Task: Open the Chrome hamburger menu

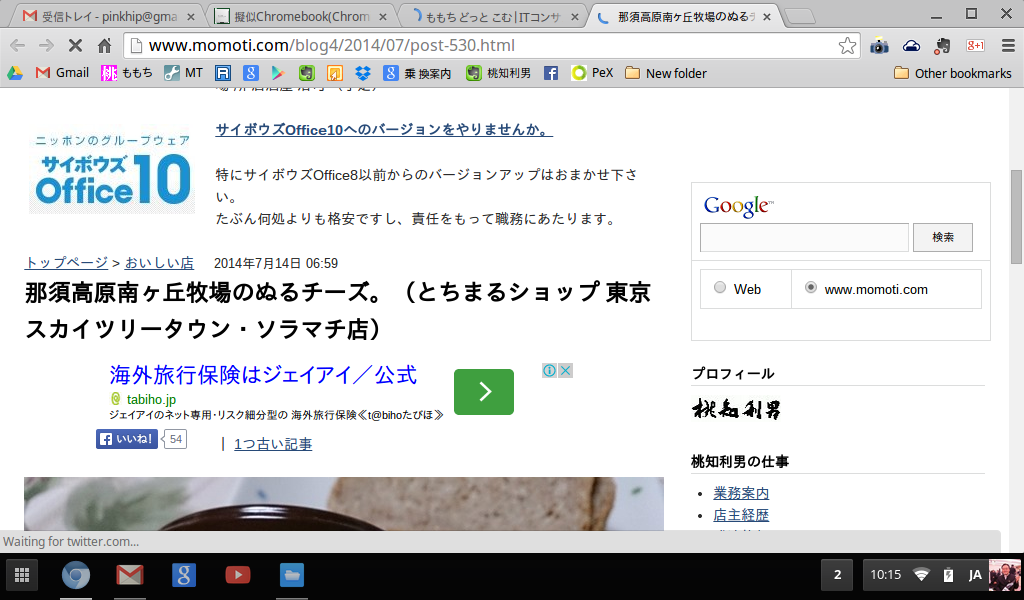Action: point(1008,46)
